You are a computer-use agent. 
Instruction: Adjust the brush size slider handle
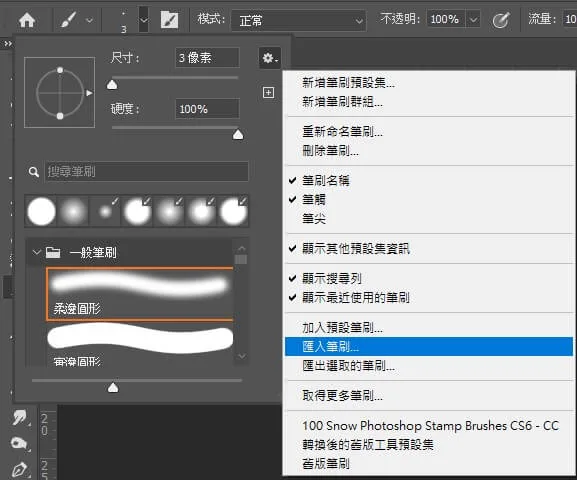click(112, 85)
